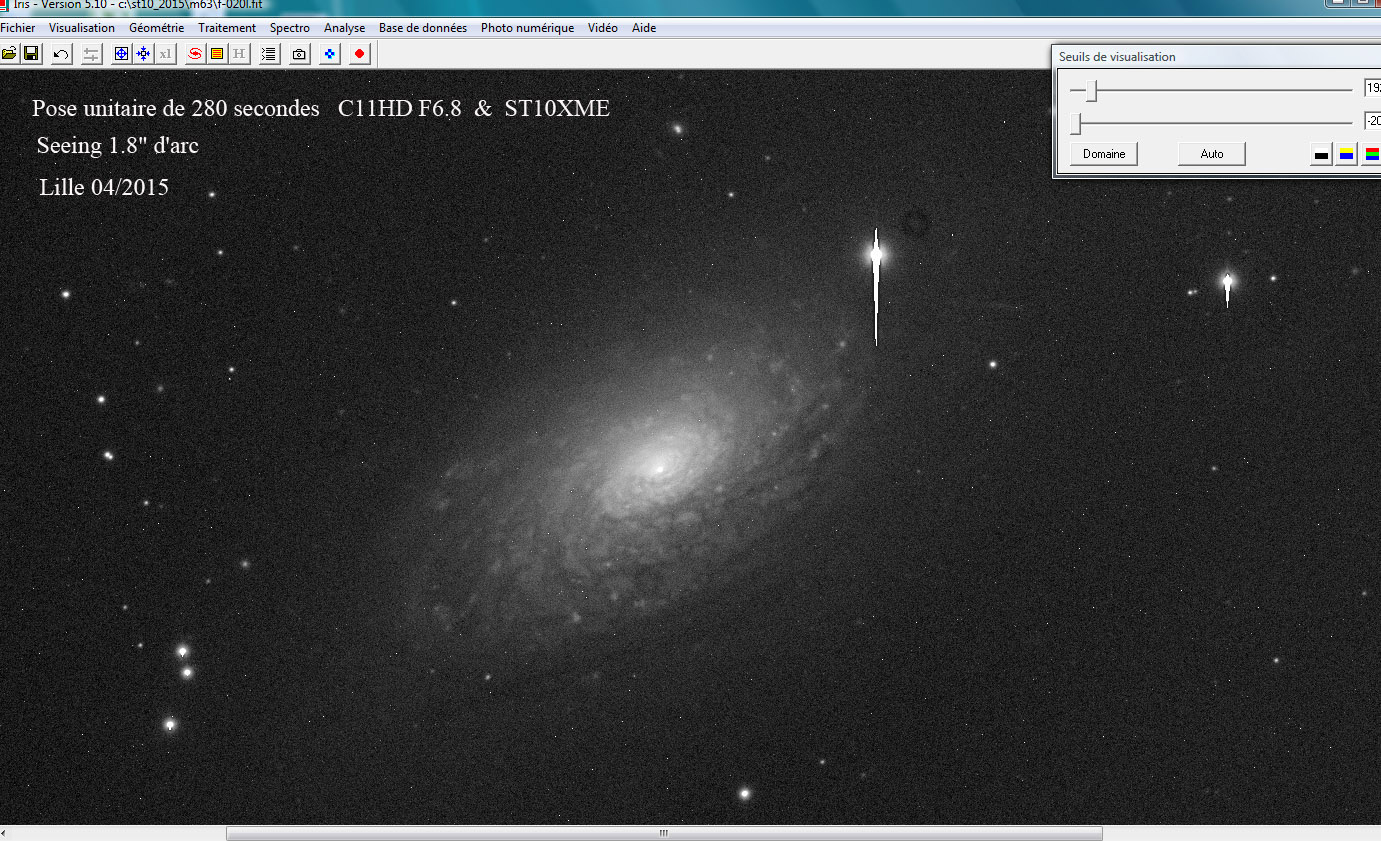
Task: Click the red dot toolbar icon
Action: click(x=359, y=53)
